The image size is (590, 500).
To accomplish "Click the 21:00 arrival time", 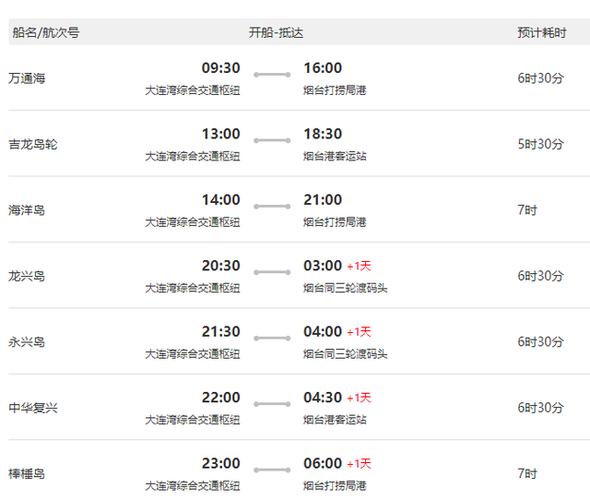I will coord(323,200).
